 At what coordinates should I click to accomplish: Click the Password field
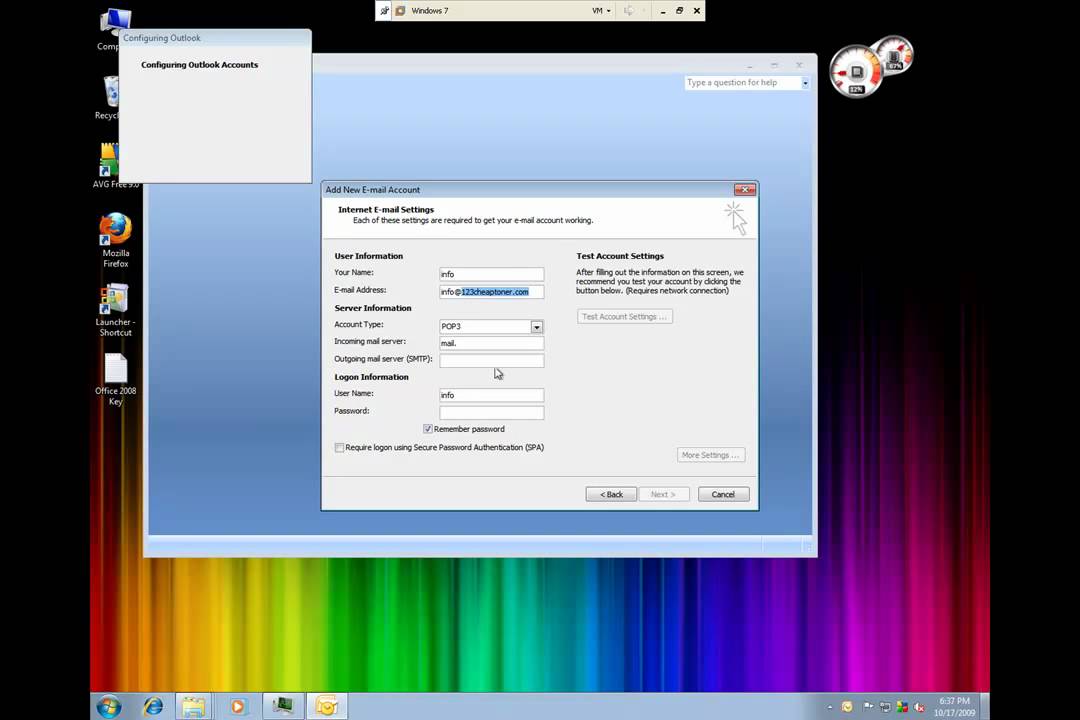(492, 412)
